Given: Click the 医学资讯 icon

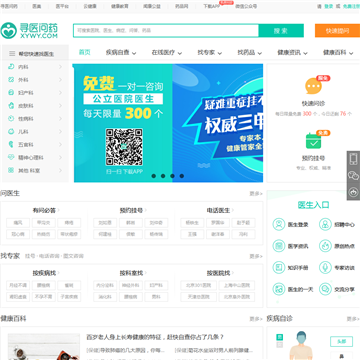Looking at the screenshot, I should [279, 246].
